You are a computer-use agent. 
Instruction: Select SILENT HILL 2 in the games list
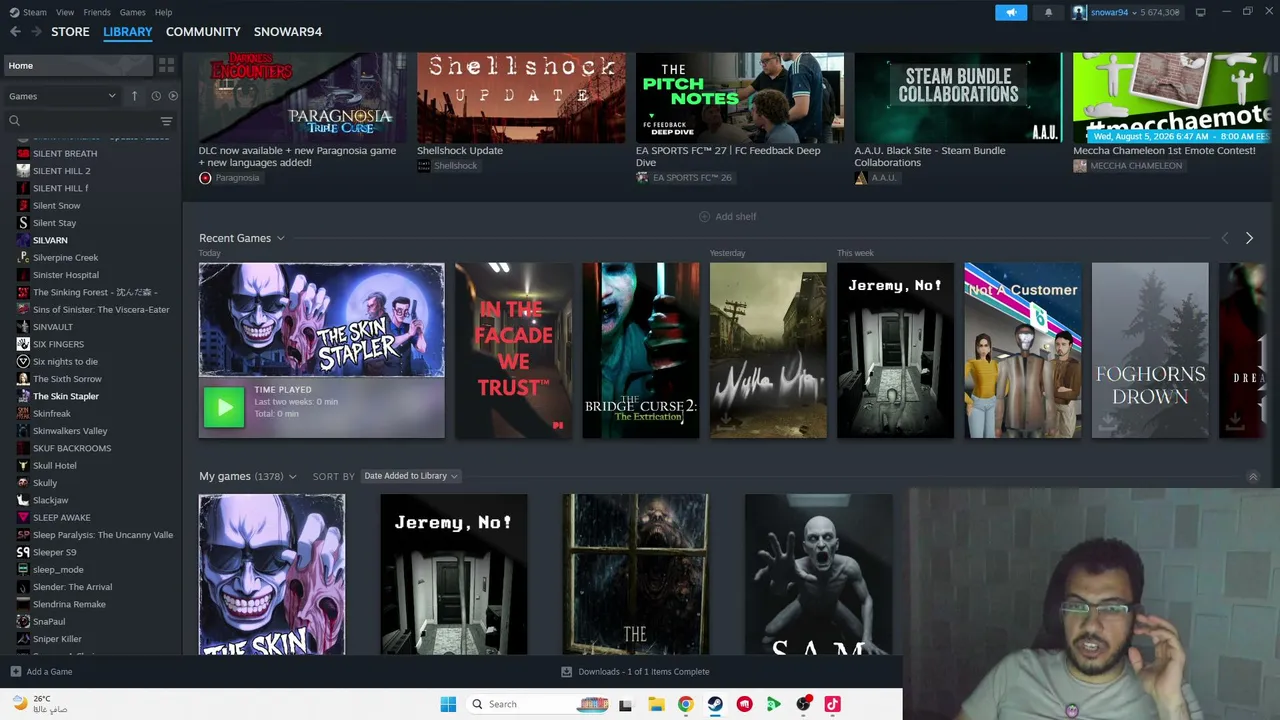point(61,171)
